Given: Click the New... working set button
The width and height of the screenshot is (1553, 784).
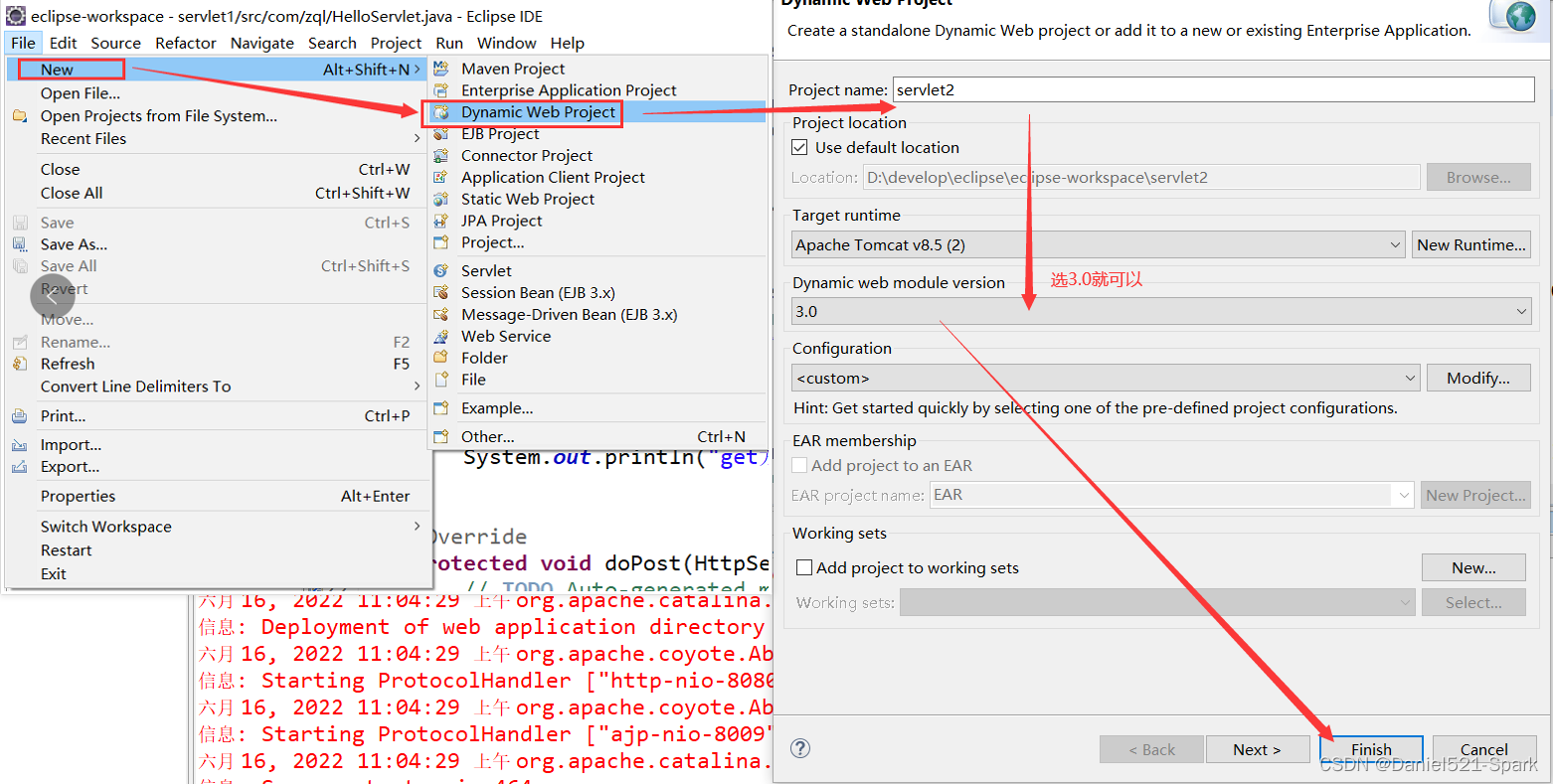Looking at the screenshot, I should (1473, 567).
